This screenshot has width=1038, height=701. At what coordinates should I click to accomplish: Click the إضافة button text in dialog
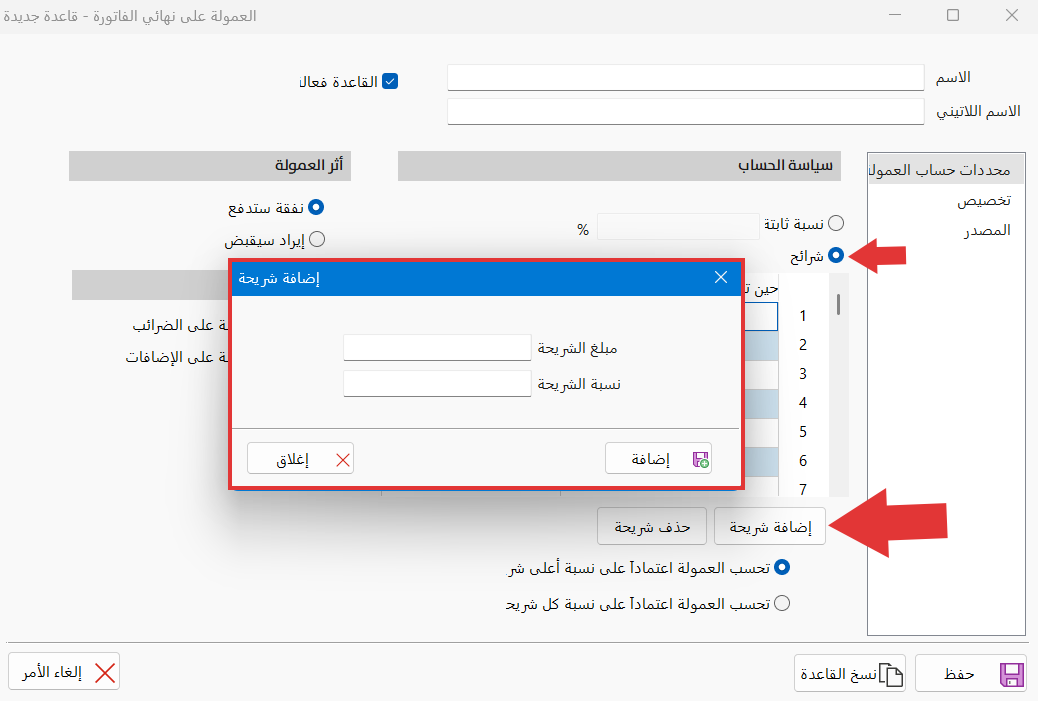651,459
